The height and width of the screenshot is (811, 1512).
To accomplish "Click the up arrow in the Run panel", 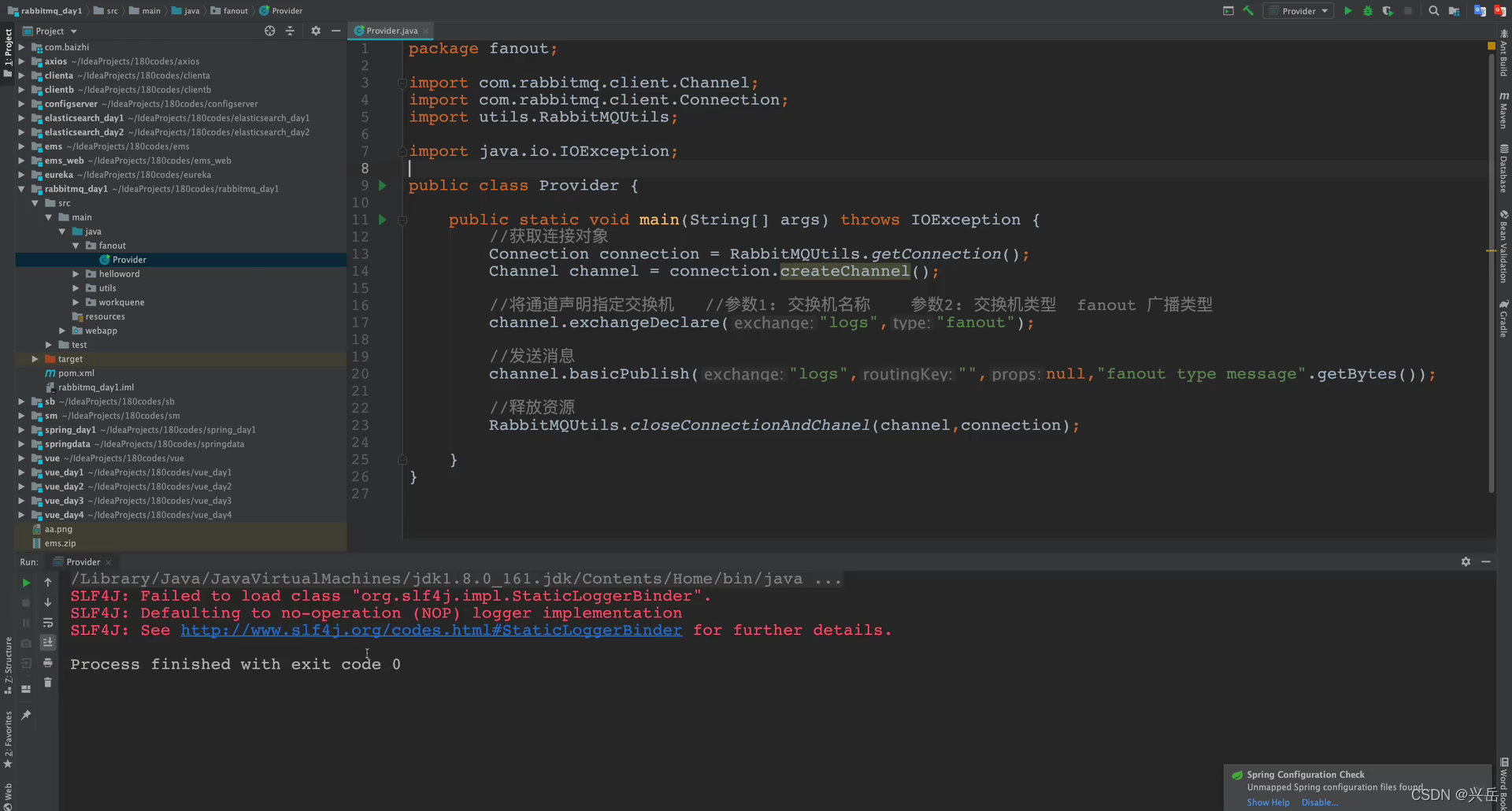I will pos(48,583).
